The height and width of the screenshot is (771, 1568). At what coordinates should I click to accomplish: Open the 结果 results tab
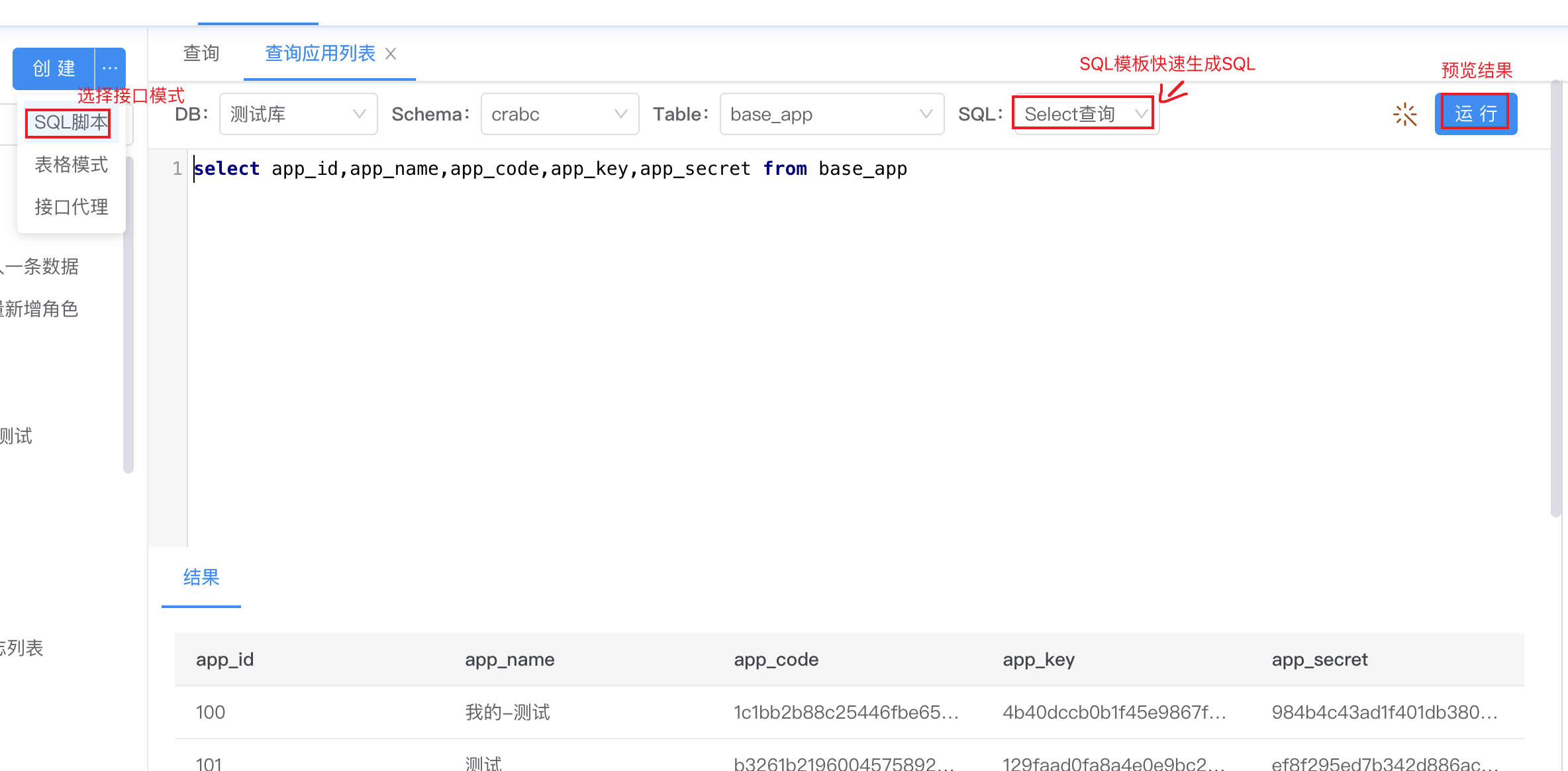pos(201,578)
